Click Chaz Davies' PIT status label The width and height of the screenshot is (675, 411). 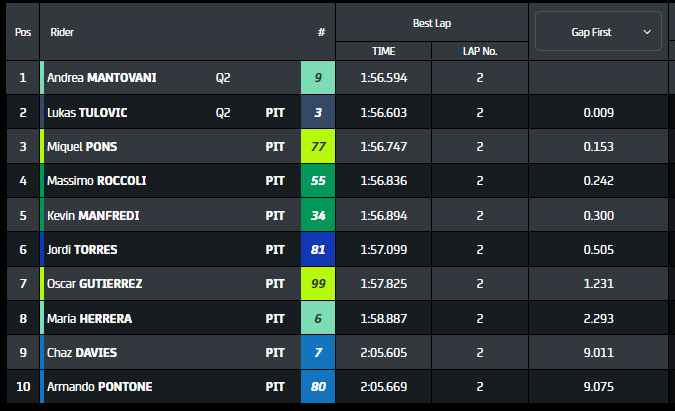tap(275, 353)
